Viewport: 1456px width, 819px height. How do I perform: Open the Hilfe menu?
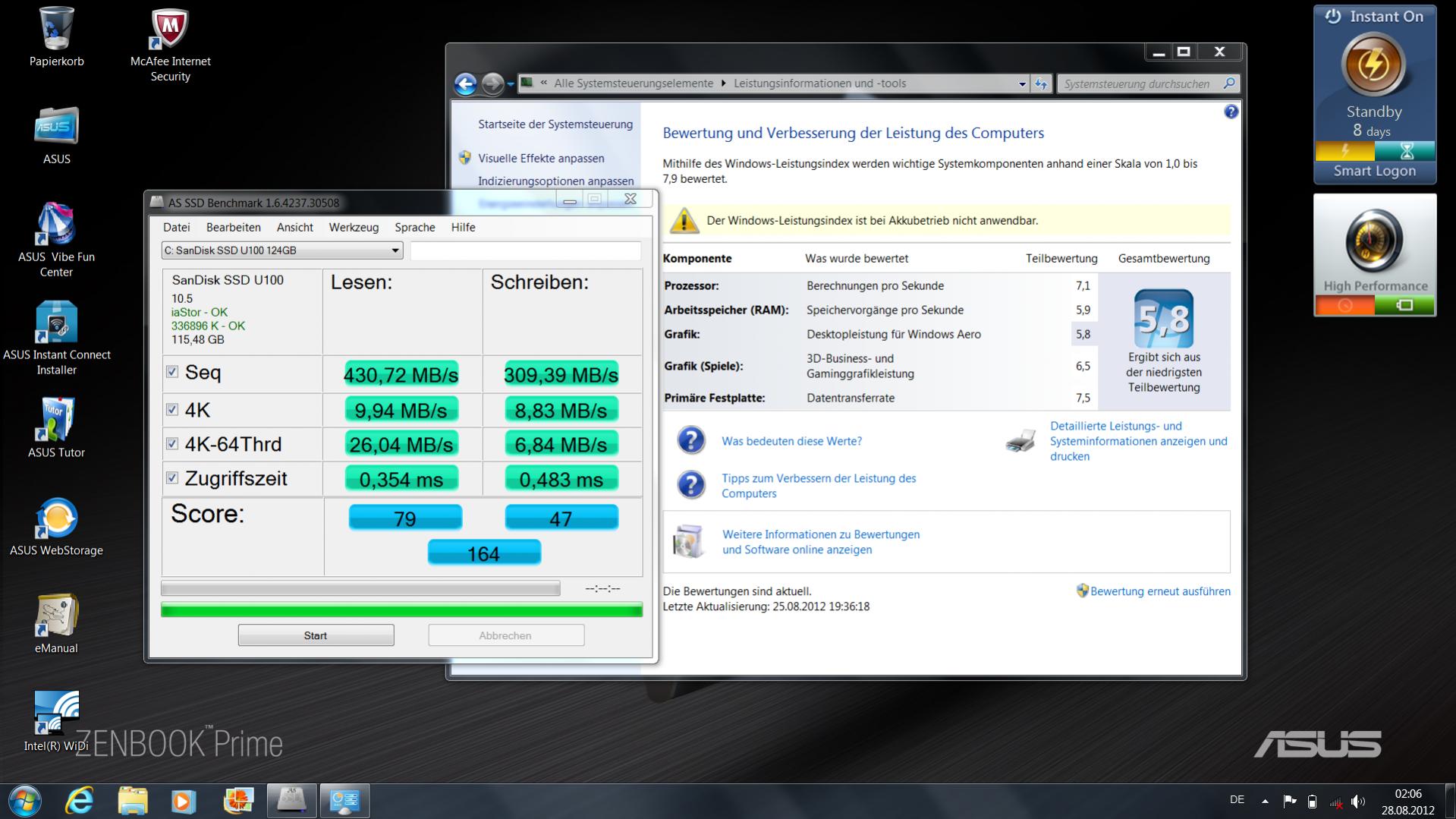pyautogui.click(x=463, y=227)
